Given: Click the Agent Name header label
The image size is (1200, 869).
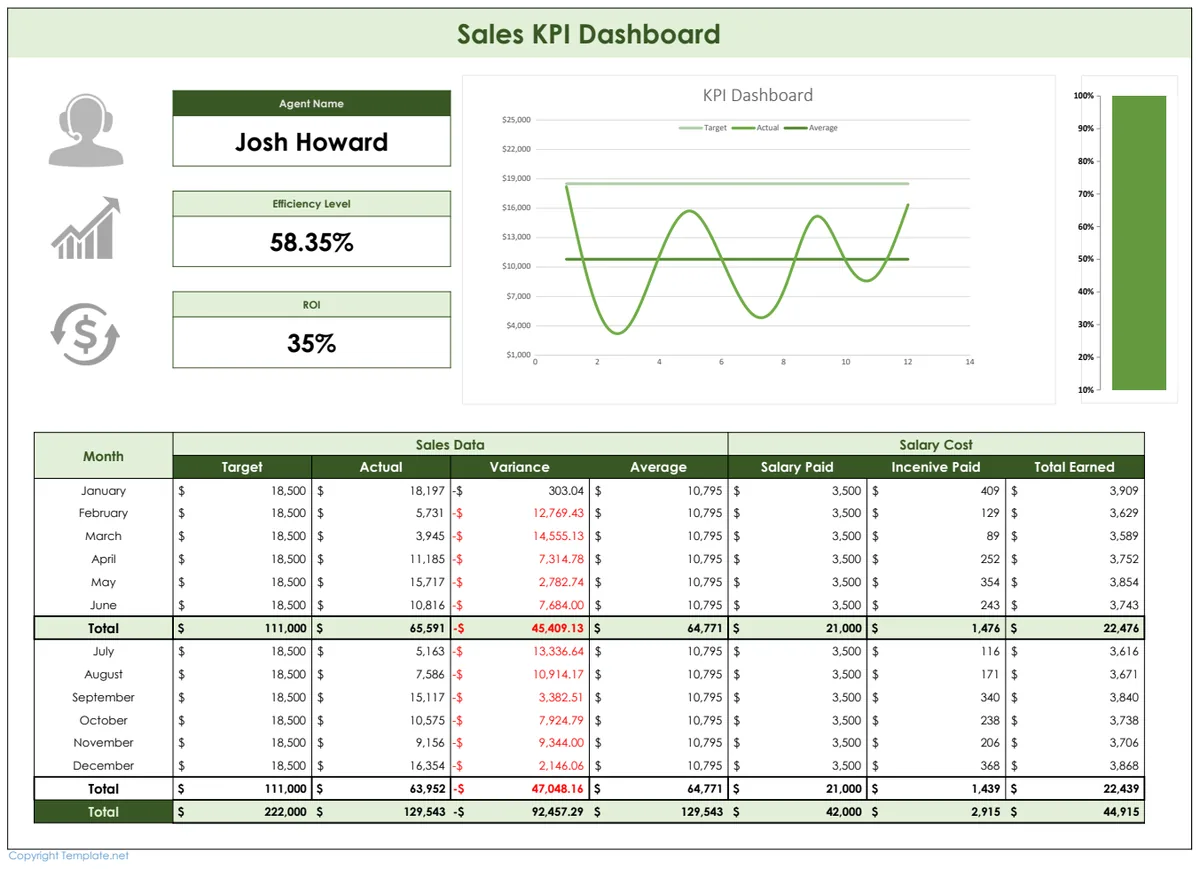Looking at the screenshot, I should 312,104.
